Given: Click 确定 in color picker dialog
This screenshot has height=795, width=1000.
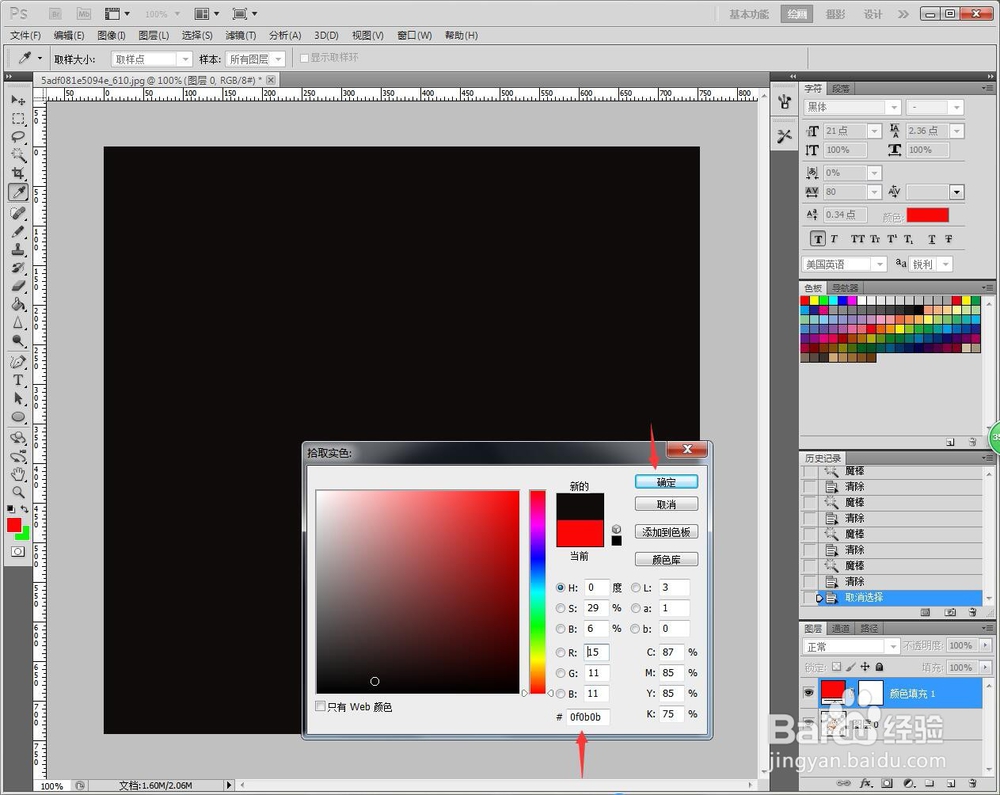Looking at the screenshot, I should (666, 483).
